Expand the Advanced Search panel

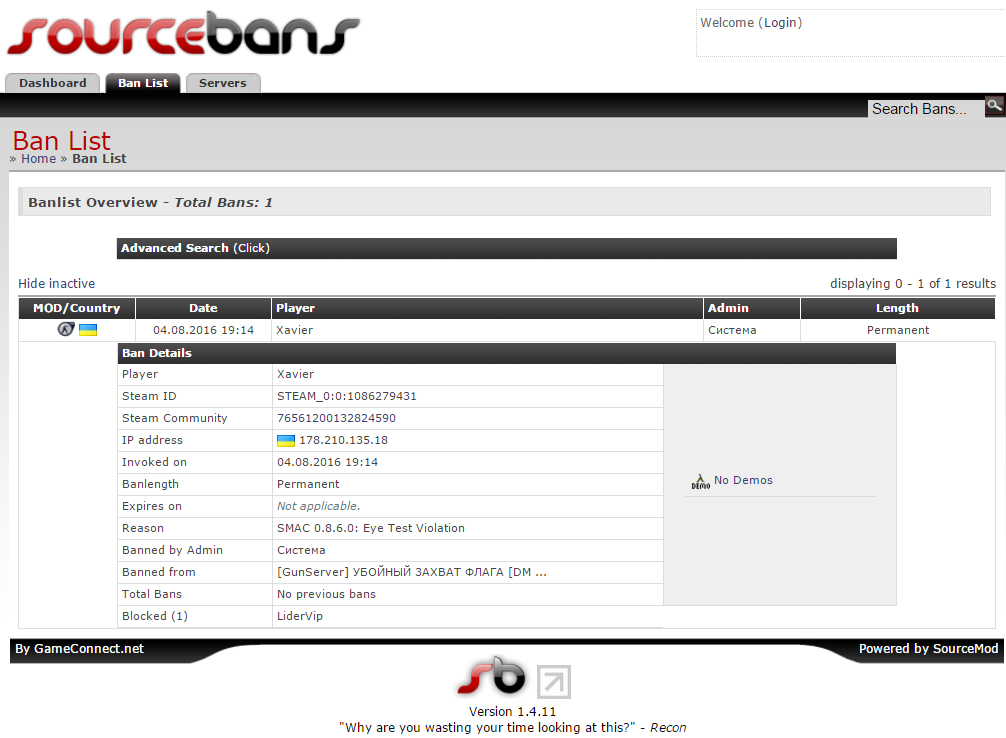pos(506,248)
